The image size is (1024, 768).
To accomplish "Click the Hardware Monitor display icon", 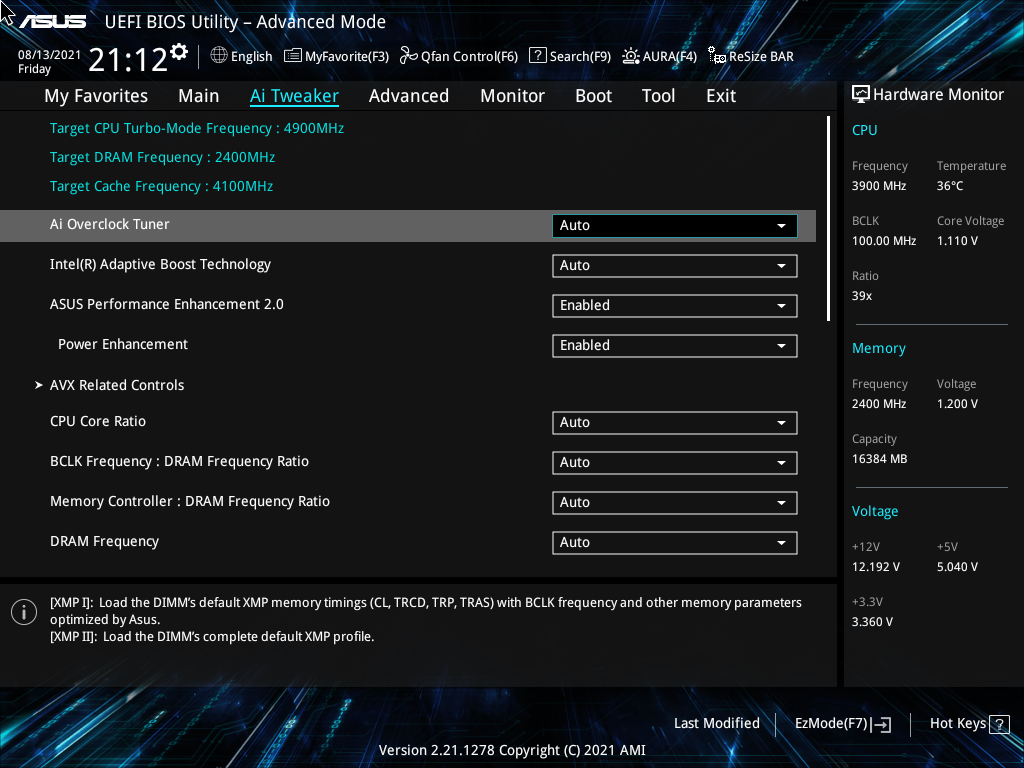I will 861,95.
